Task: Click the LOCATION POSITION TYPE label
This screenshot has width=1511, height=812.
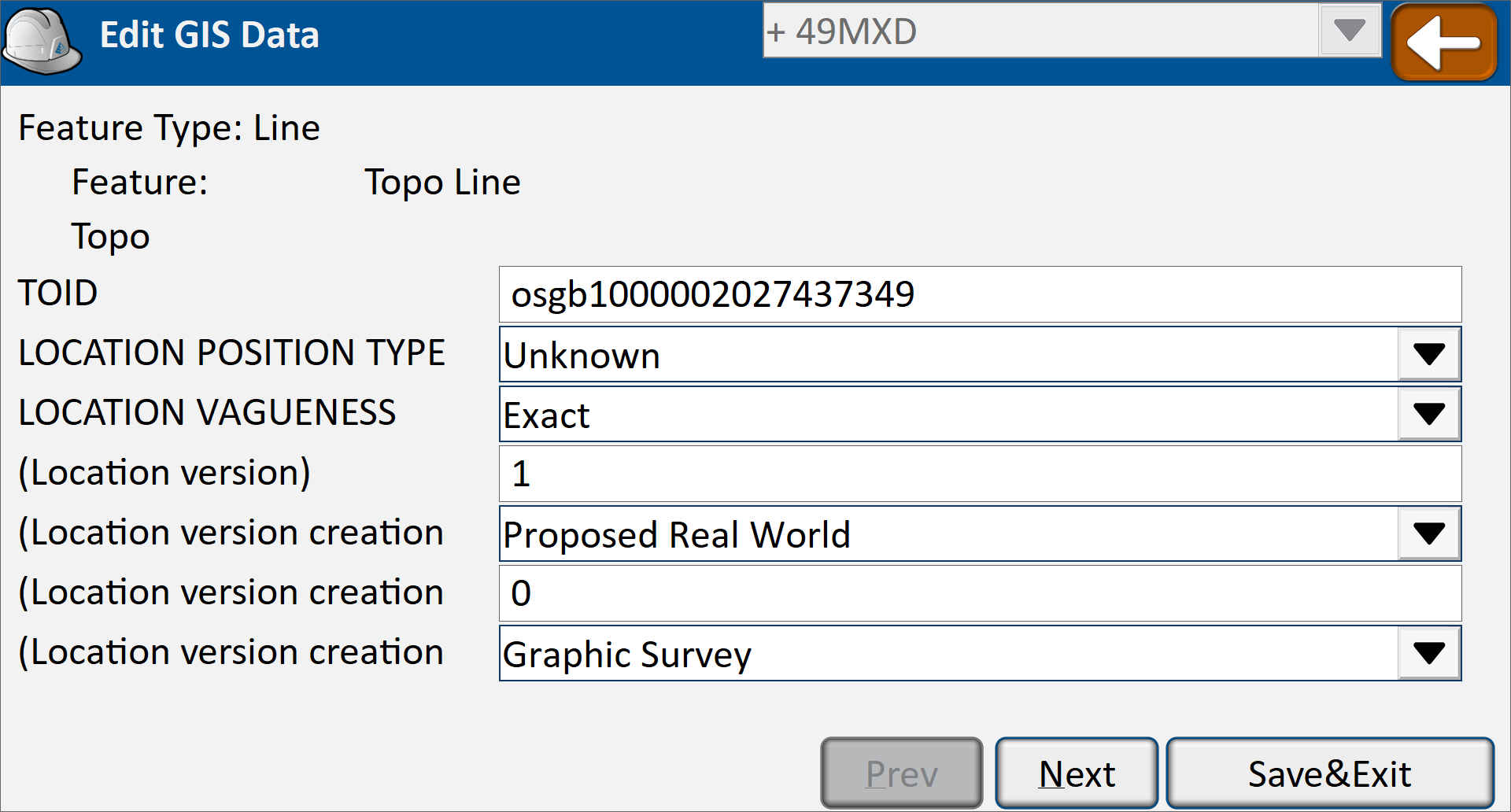Action: [x=232, y=352]
